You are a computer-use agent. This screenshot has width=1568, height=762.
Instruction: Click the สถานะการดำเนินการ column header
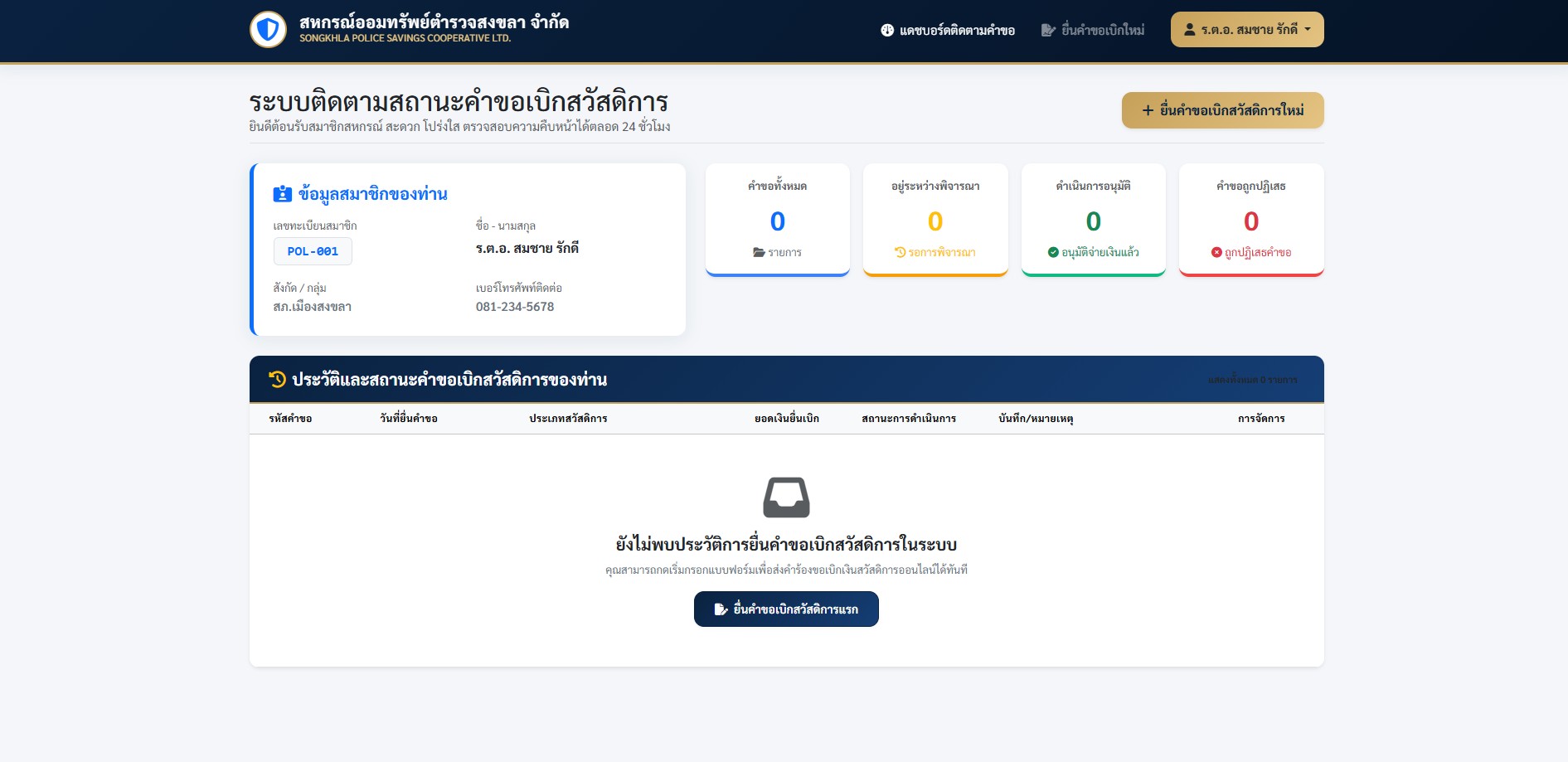909,419
